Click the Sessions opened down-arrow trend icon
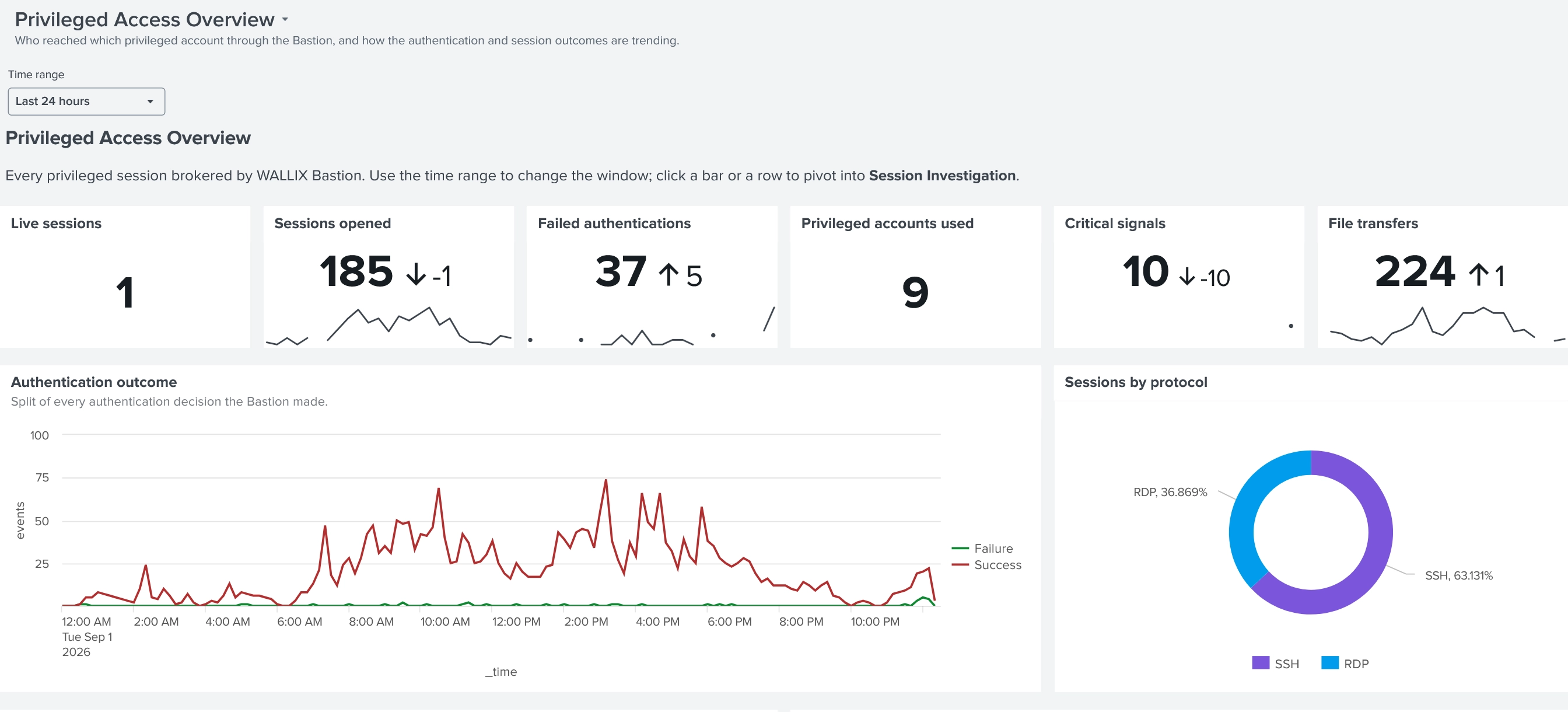The height and width of the screenshot is (712, 1568). coord(416,274)
